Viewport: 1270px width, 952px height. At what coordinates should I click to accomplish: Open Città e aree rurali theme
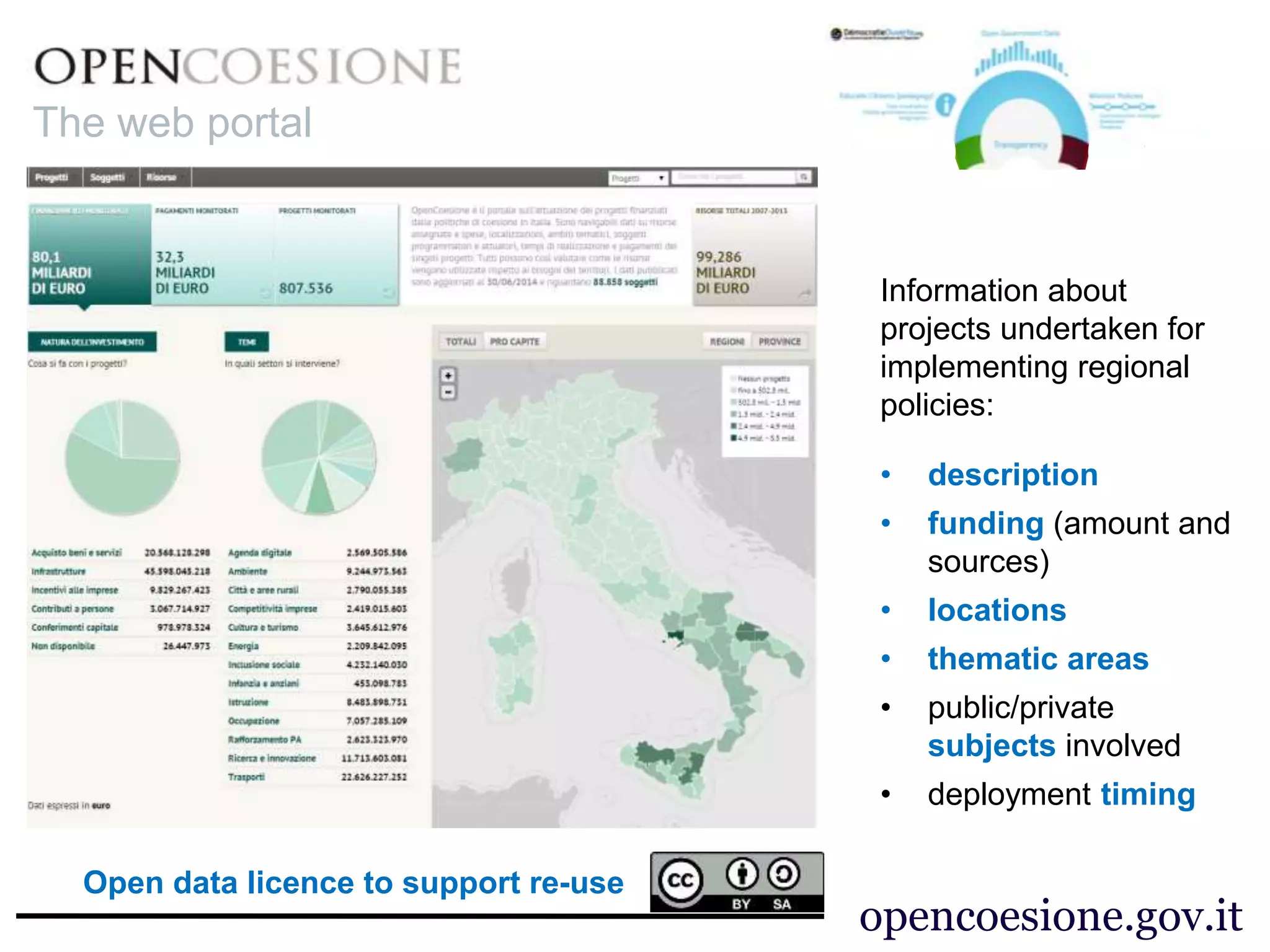pyautogui.click(x=264, y=590)
